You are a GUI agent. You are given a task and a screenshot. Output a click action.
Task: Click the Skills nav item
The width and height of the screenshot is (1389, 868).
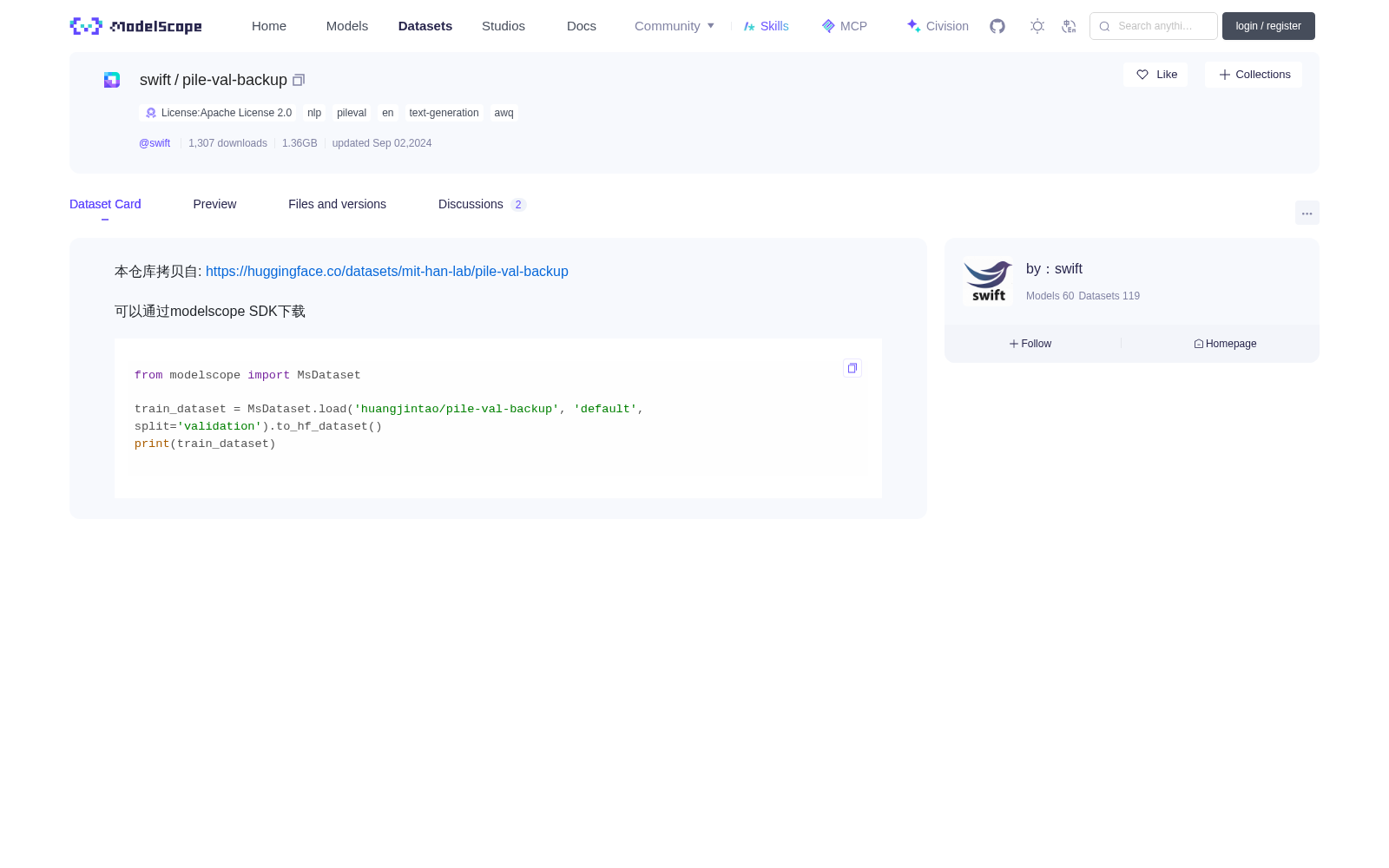coord(767,26)
